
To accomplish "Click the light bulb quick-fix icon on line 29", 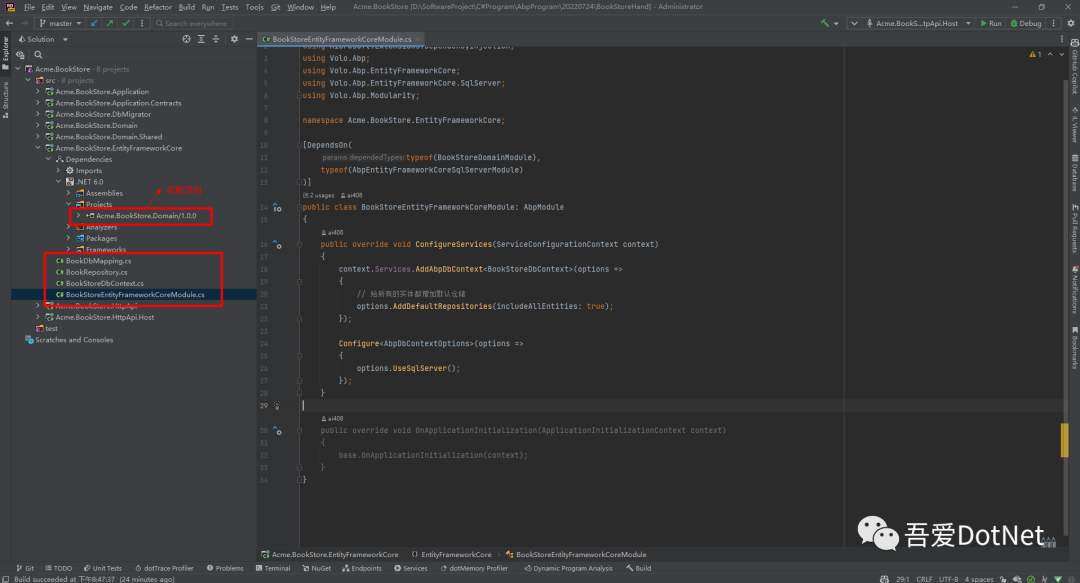I will tap(277, 406).
